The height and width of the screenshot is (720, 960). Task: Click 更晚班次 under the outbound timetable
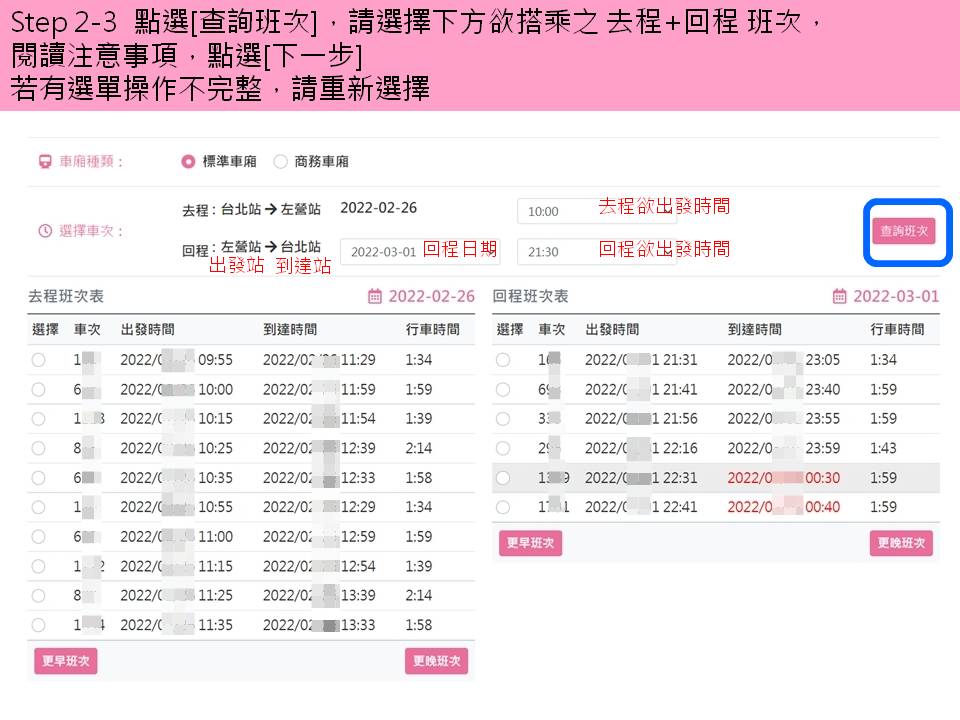coord(436,661)
